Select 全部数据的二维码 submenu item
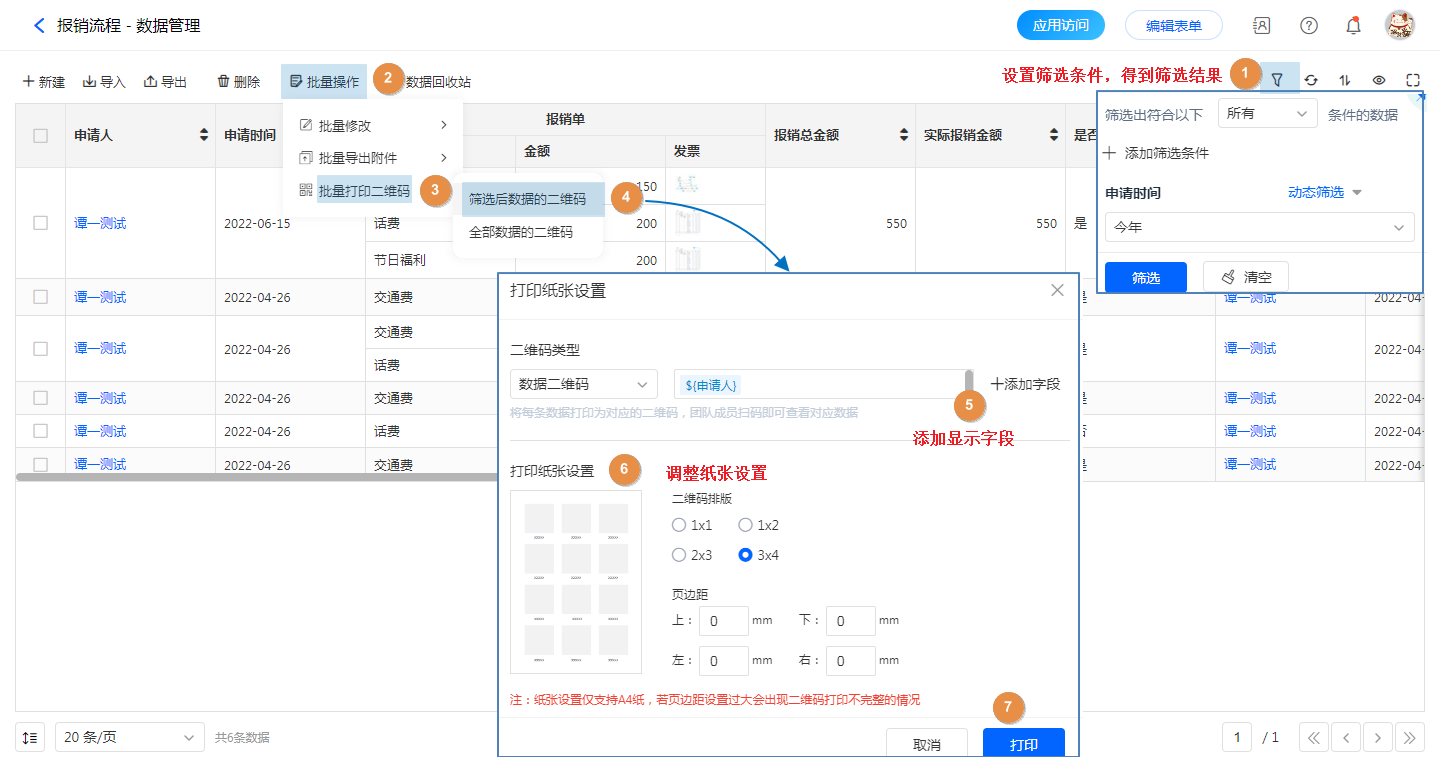This screenshot has height=757, width=1440. (x=521, y=232)
